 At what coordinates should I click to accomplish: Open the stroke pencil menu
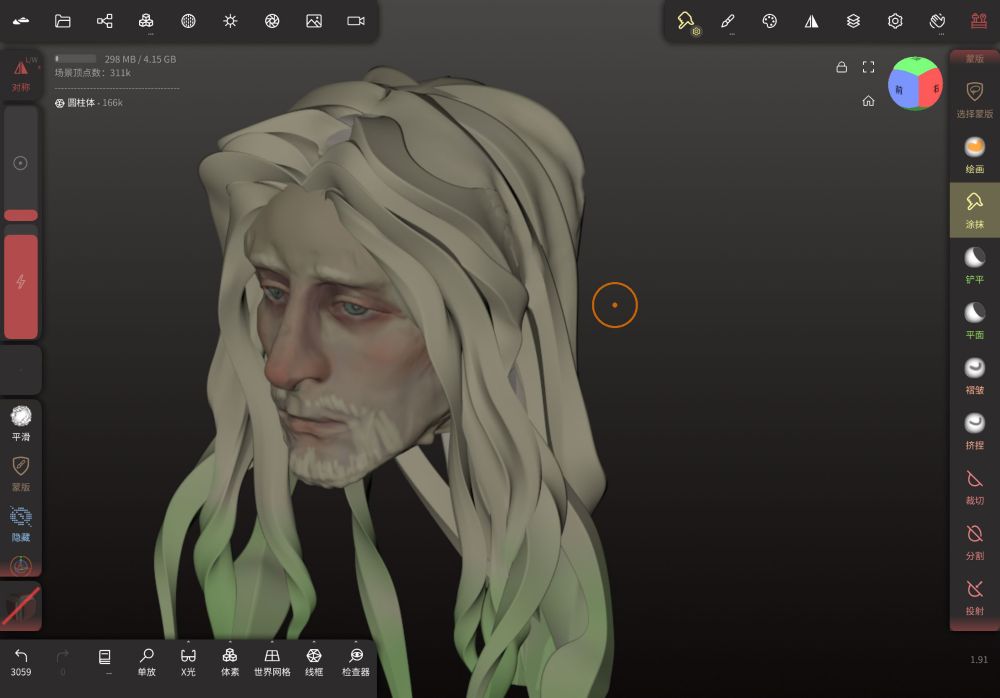(x=728, y=21)
